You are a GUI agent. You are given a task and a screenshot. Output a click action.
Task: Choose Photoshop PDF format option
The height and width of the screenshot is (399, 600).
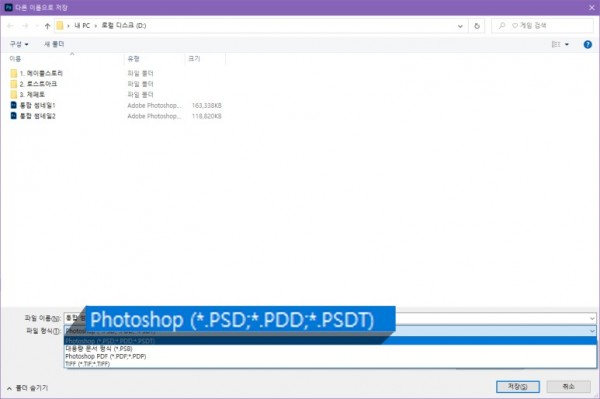pos(106,356)
